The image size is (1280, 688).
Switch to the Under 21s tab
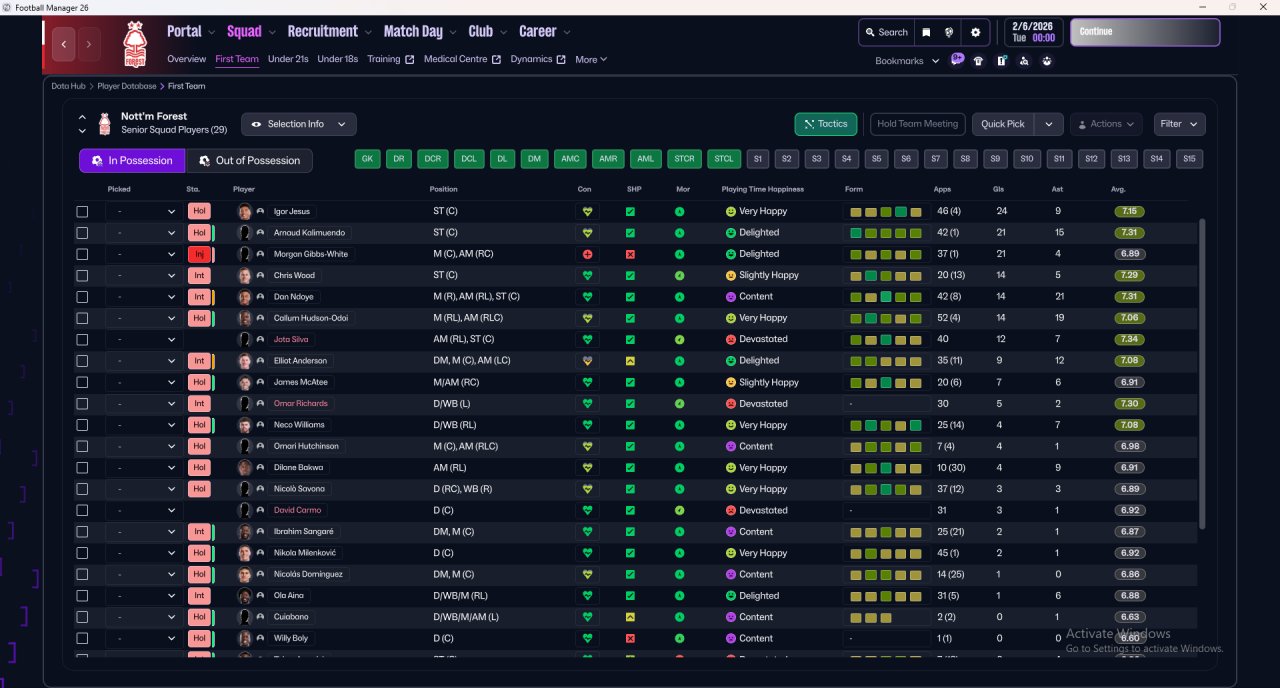click(x=288, y=59)
